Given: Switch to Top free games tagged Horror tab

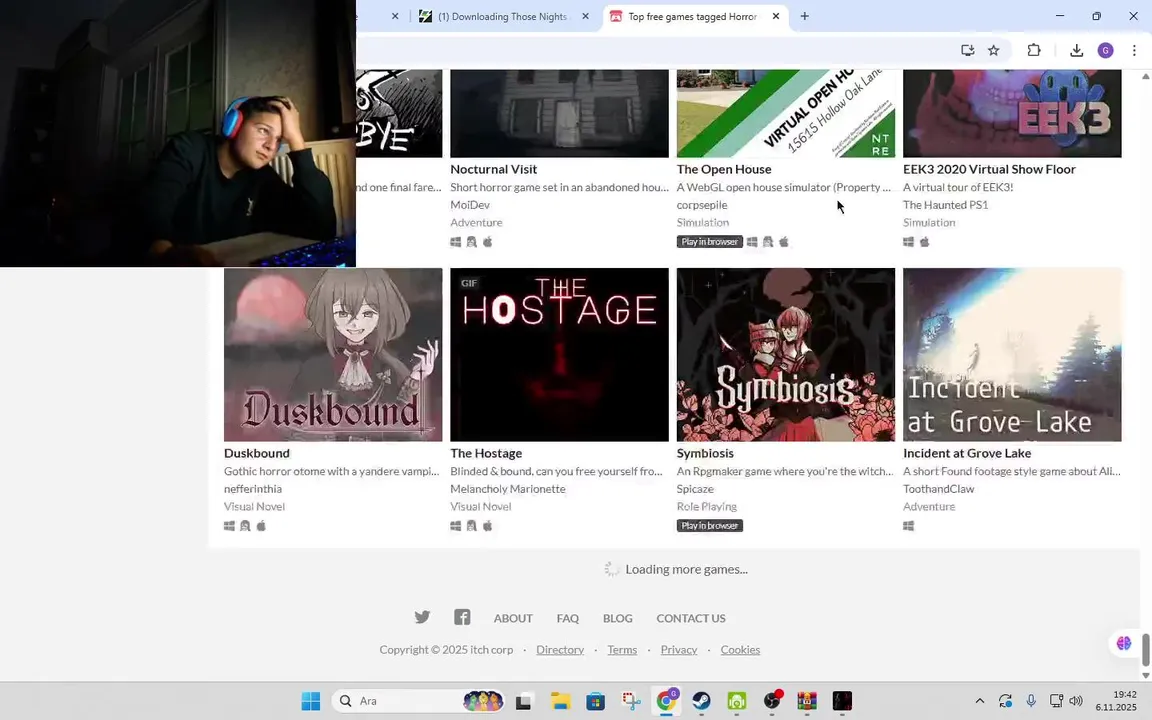Looking at the screenshot, I should click(692, 16).
